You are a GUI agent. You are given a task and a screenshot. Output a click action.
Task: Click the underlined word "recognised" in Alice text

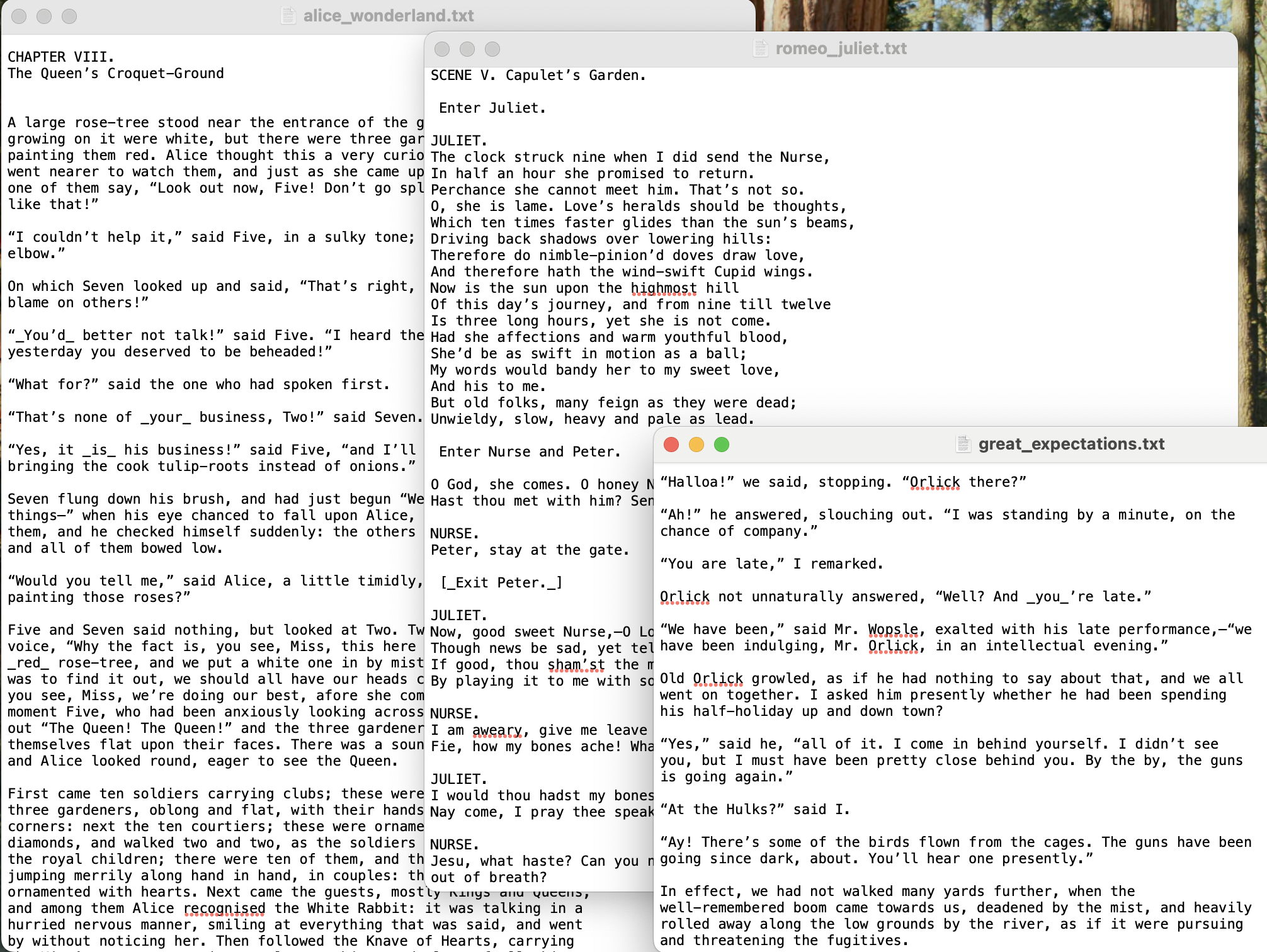(224, 908)
